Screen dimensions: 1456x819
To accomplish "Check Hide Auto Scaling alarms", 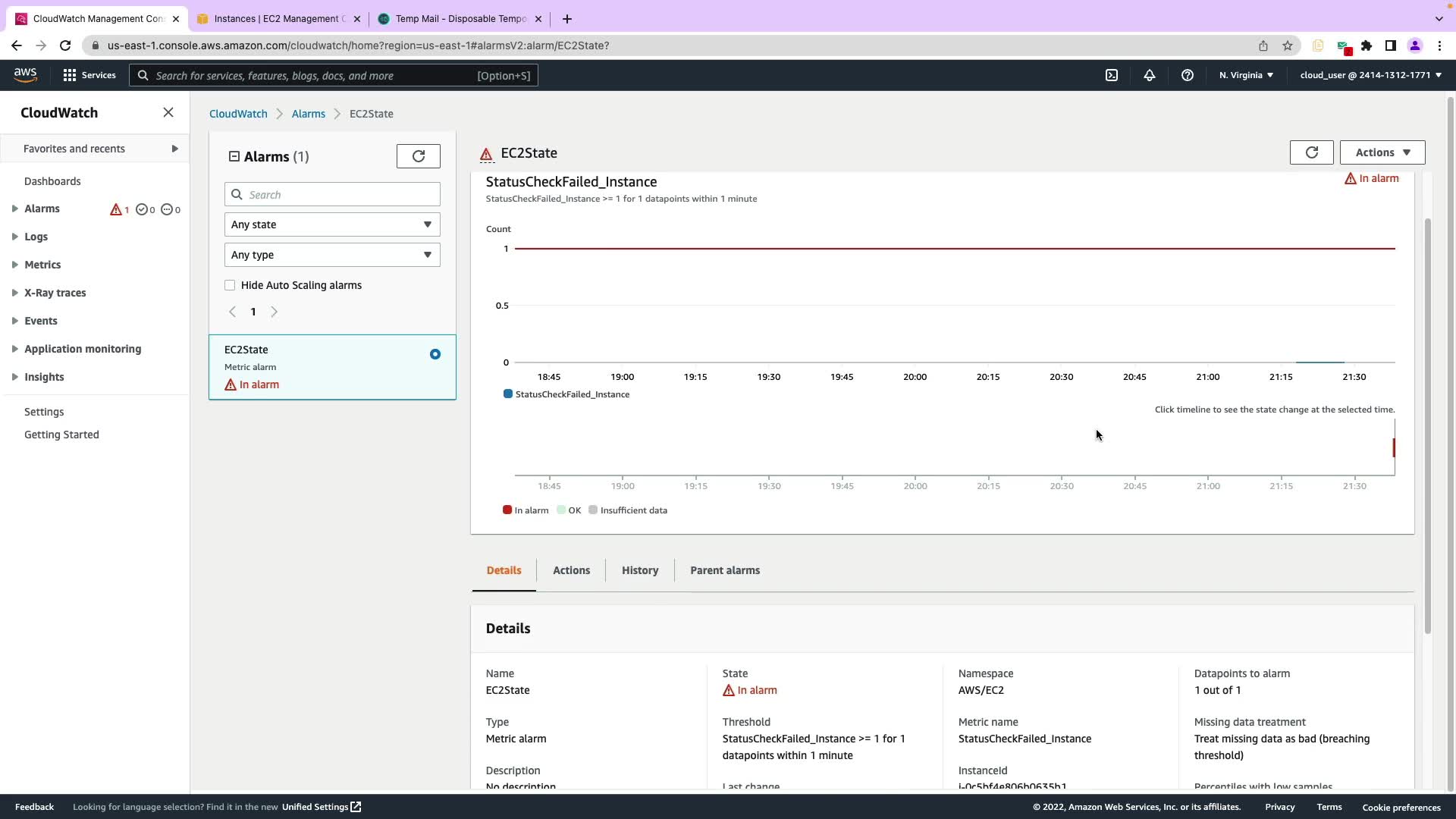I will (230, 285).
